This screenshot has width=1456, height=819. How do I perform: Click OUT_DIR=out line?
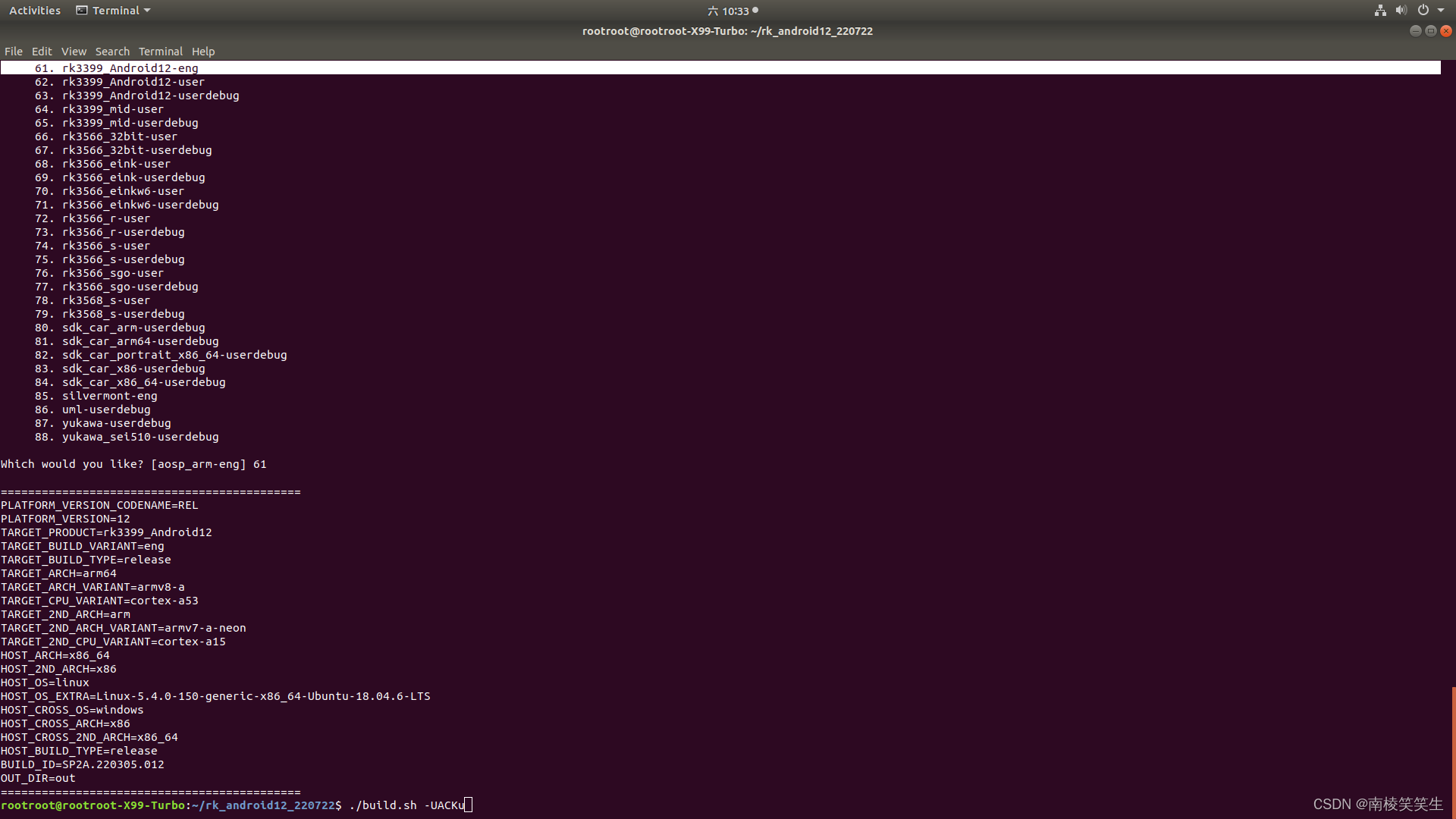click(x=38, y=778)
